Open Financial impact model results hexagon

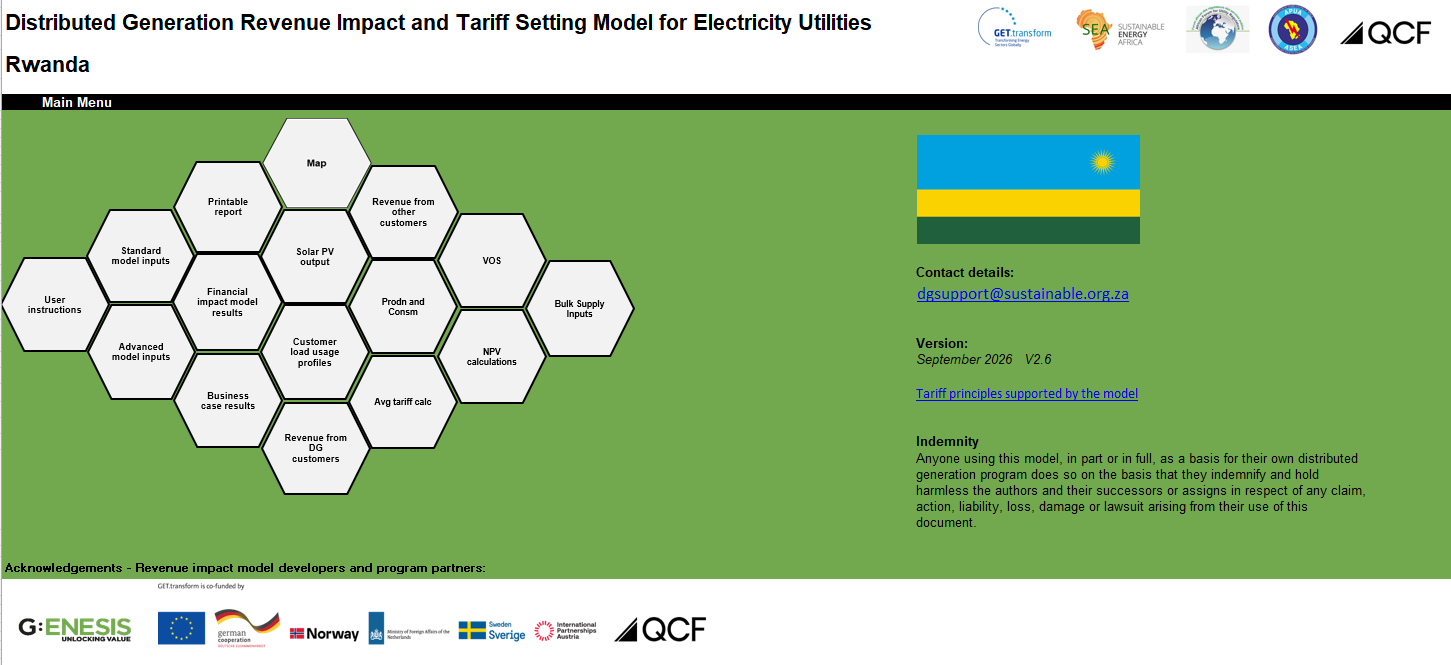tap(227, 302)
